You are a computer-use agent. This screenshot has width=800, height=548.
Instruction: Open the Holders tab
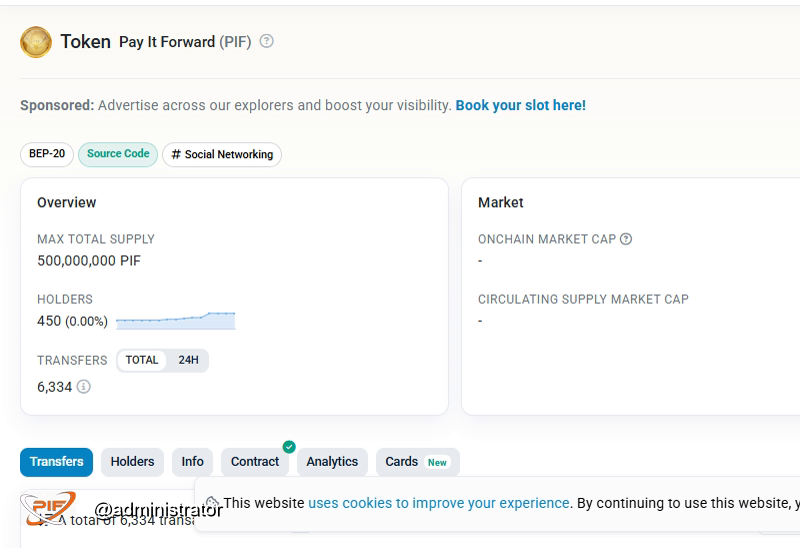pos(132,462)
